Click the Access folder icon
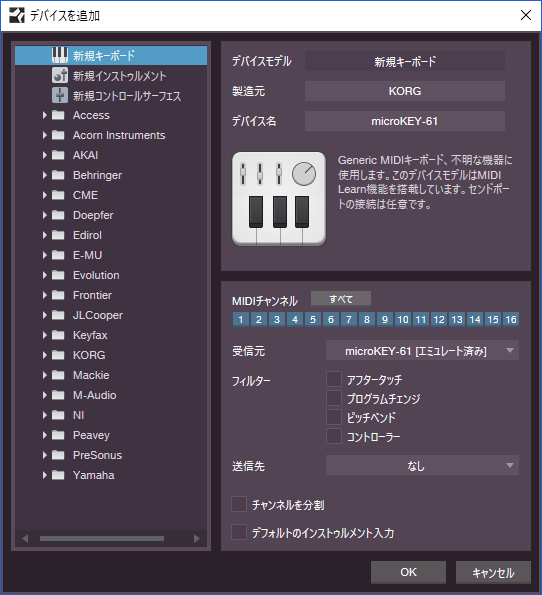Image resolution: width=542 pixels, height=595 pixels. (x=58, y=115)
